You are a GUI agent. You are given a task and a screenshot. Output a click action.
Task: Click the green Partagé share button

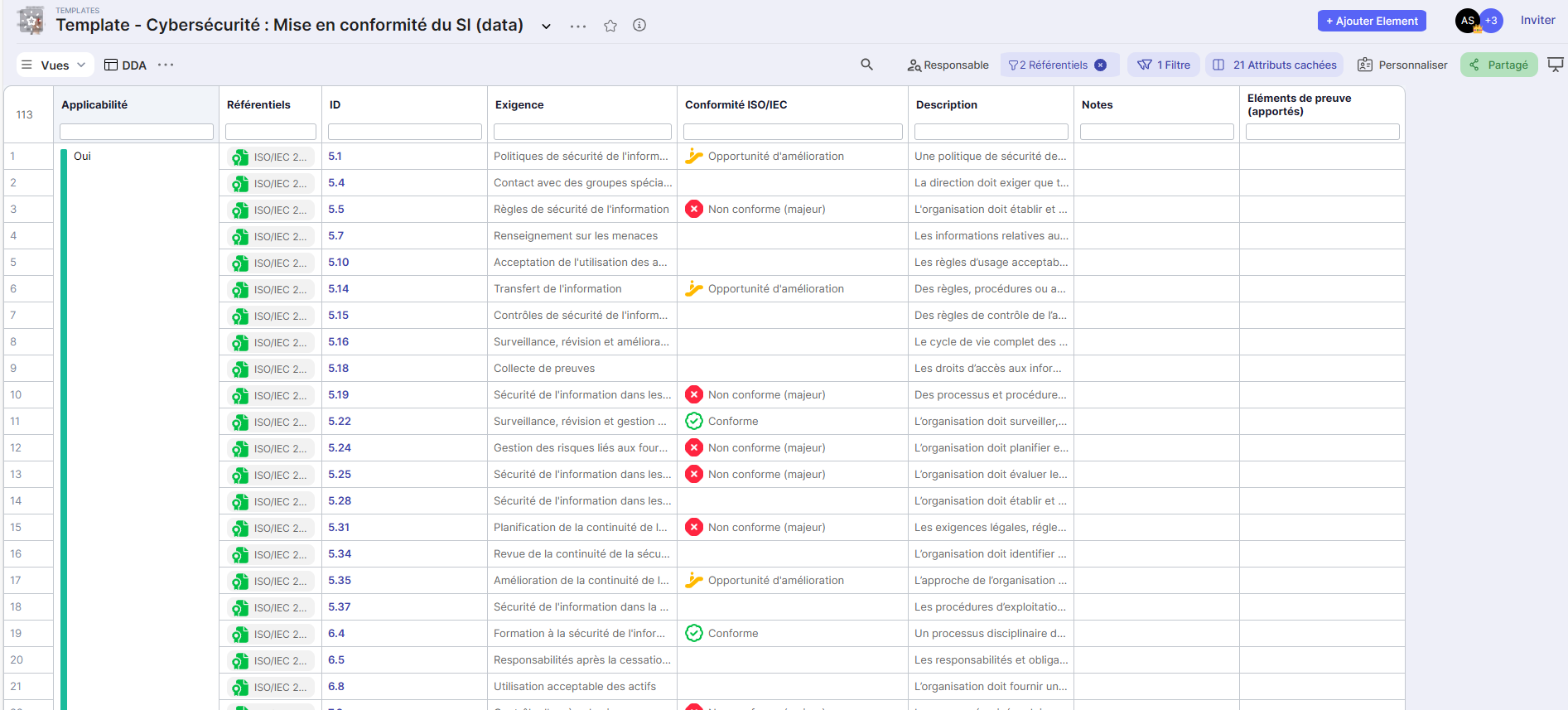click(x=1498, y=65)
